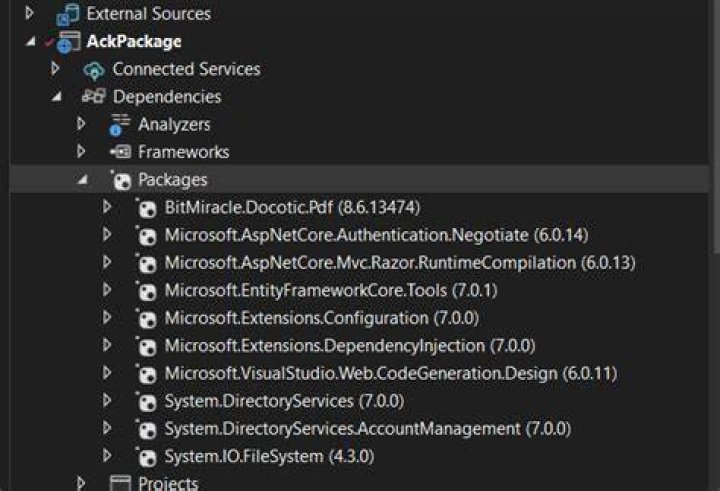Expand the Analyzers node arrow
This screenshot has width=720, height=491.
(81, 123)
